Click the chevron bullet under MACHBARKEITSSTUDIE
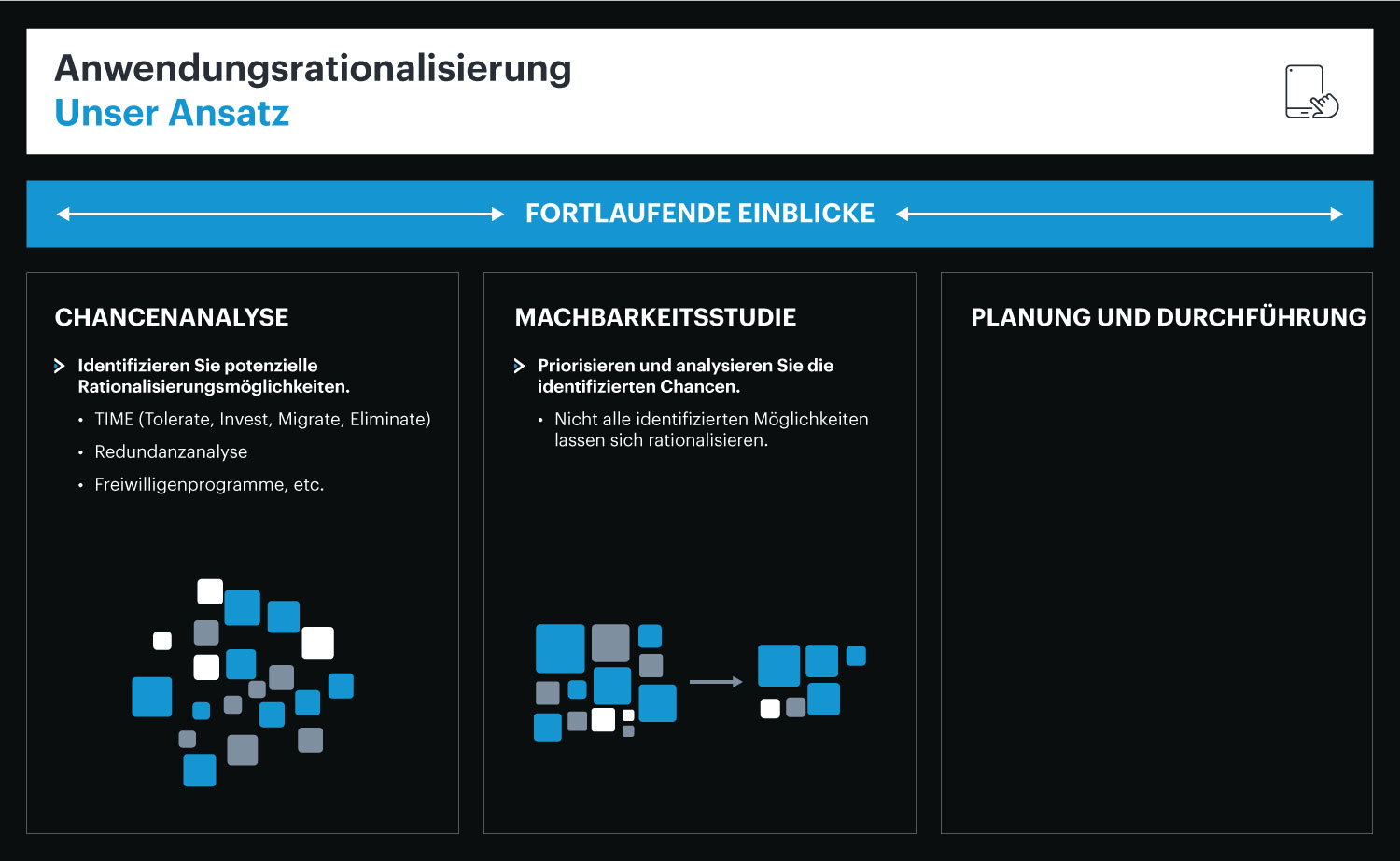Viewport: 1400px width, 861px height. click(x=519, y=366)
